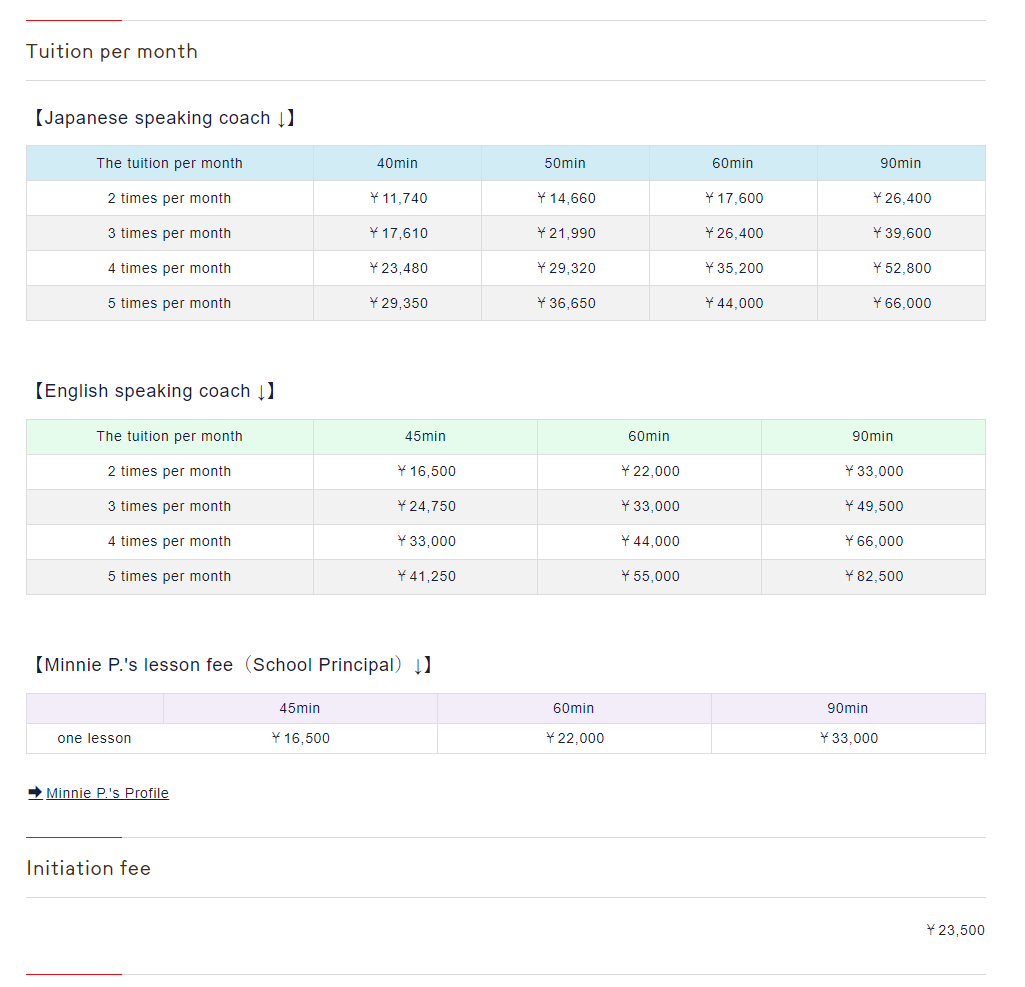
Task: Click '5 times per month' in English coach table
Action: coord(169,577)
